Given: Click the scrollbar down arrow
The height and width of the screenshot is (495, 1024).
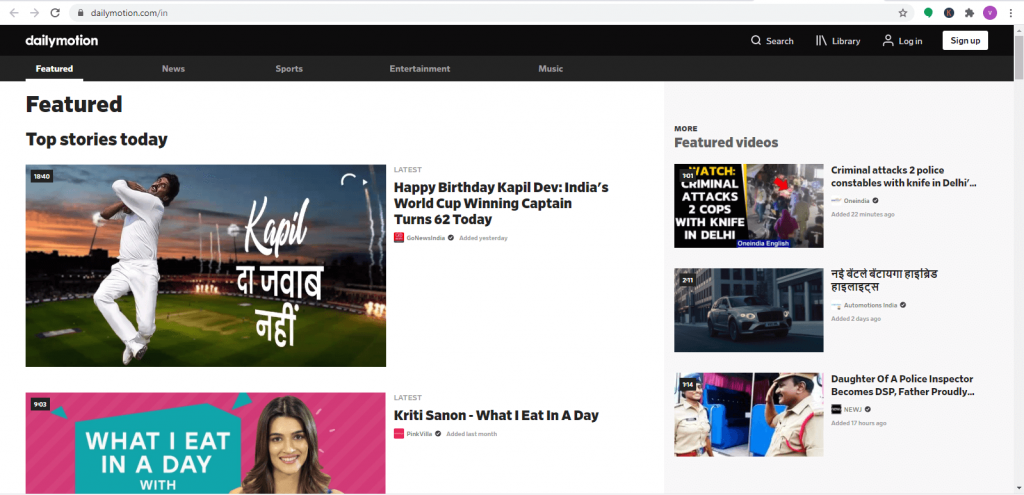Looking at the screenshot, I should (1018, 488).
